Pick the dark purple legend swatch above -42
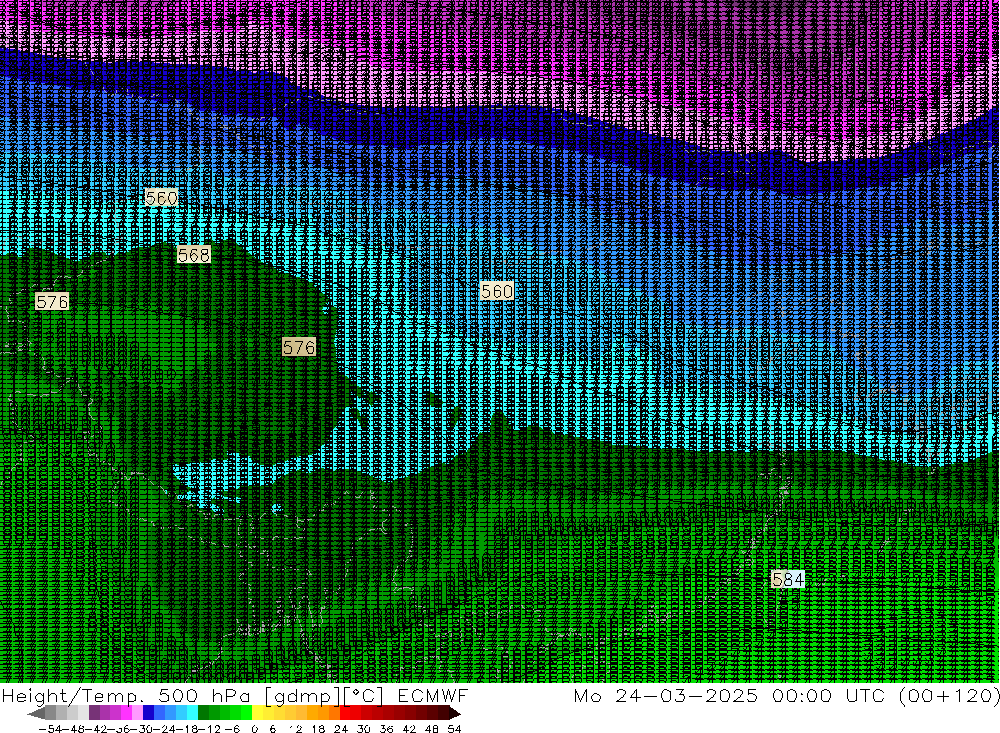This screenshot has height=733, width=1000. 94,713
